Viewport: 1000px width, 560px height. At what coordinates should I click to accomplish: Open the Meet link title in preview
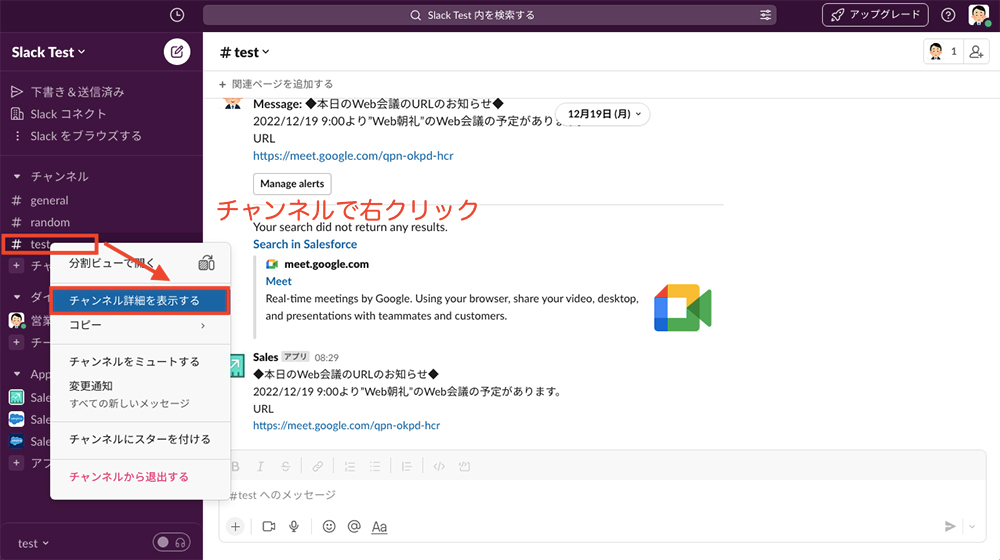click(x=279, y=281)
